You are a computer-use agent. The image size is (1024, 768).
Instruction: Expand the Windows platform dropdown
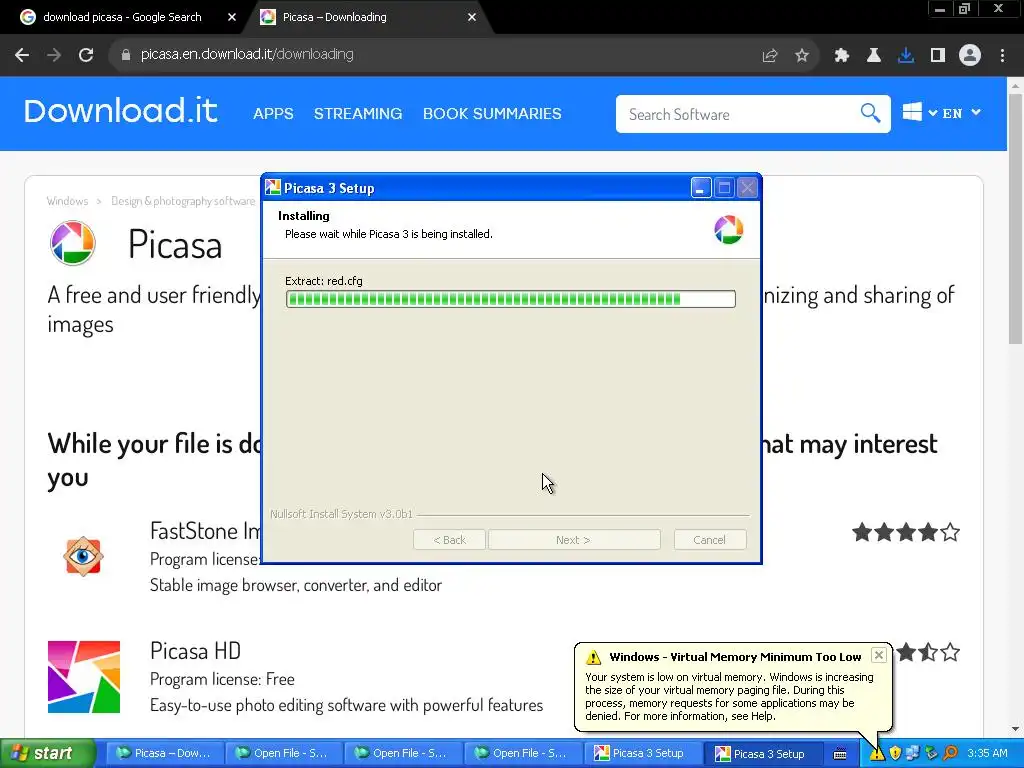[920, 112]
